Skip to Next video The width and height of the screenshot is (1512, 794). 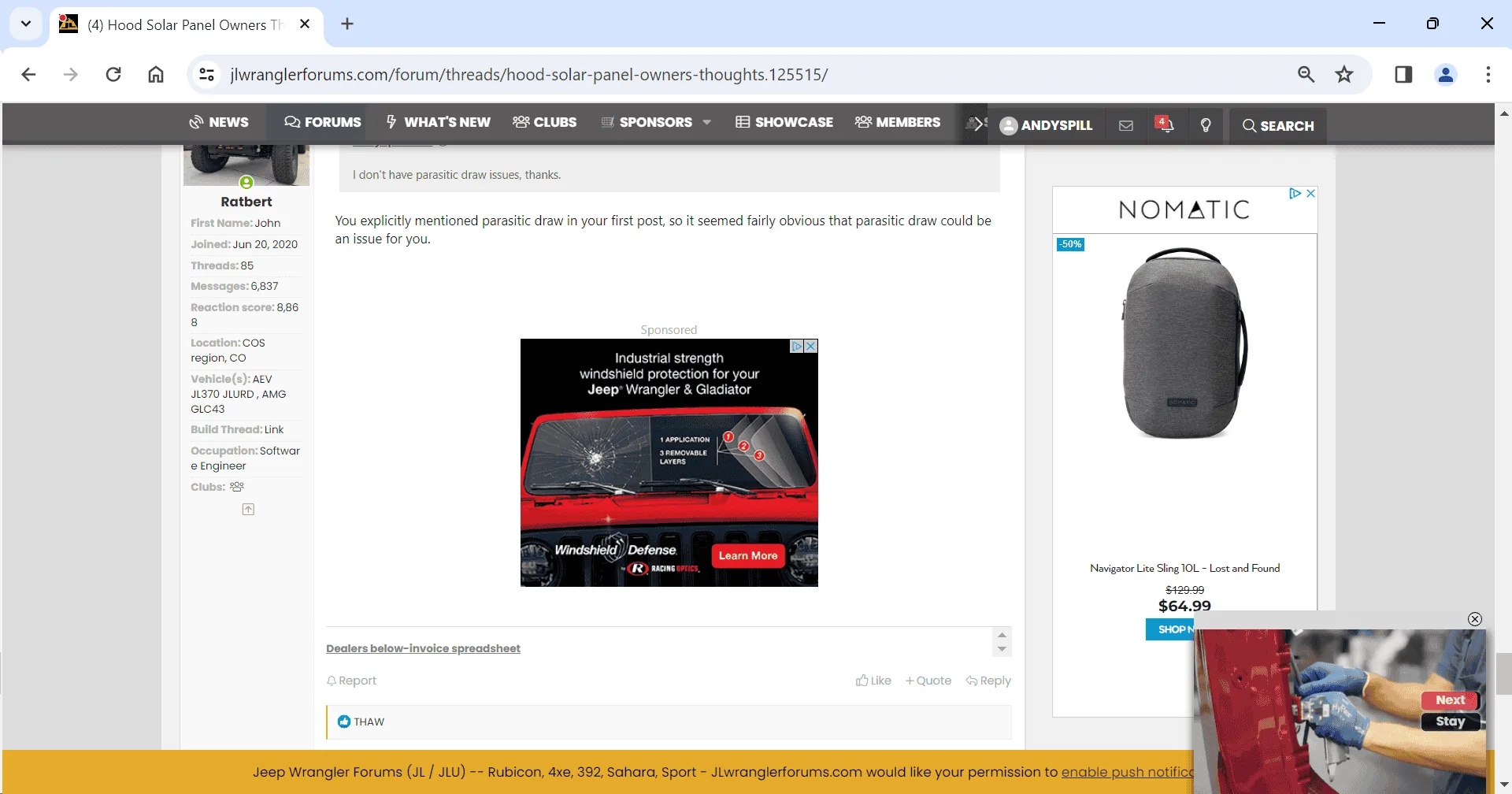tap(1451, 699)
